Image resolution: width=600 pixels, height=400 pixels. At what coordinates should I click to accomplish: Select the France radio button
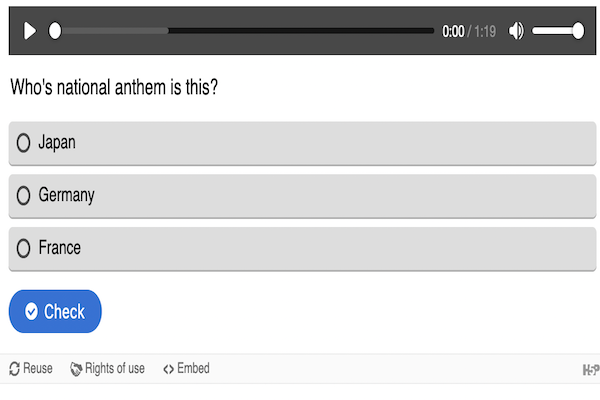[x=23, y=248]
